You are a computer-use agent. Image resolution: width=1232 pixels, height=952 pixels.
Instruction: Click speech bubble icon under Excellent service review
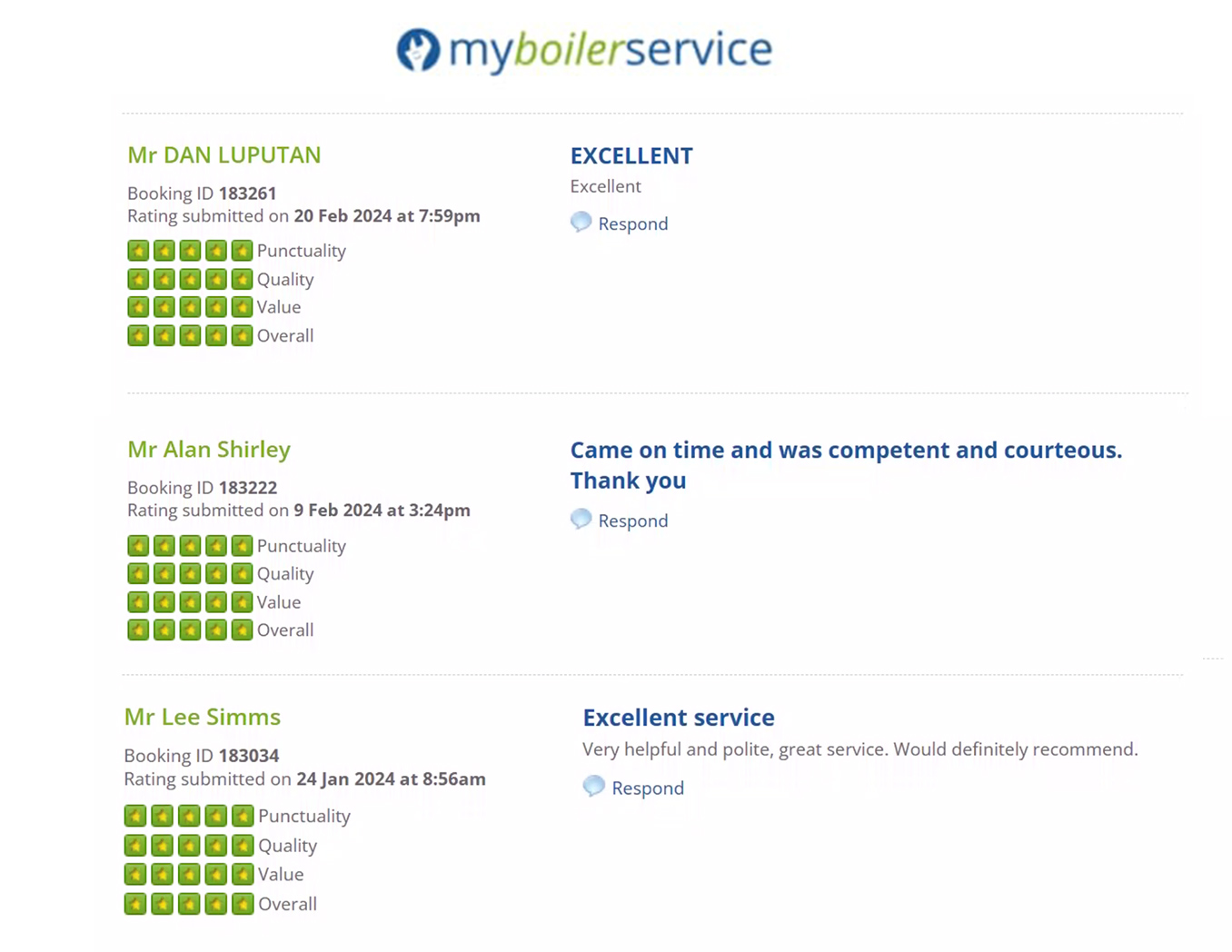[x=593, y=787]
